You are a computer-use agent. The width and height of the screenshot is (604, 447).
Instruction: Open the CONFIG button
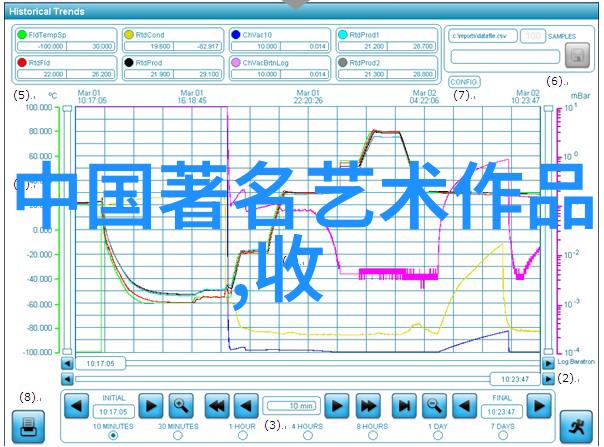pos(464,82)
